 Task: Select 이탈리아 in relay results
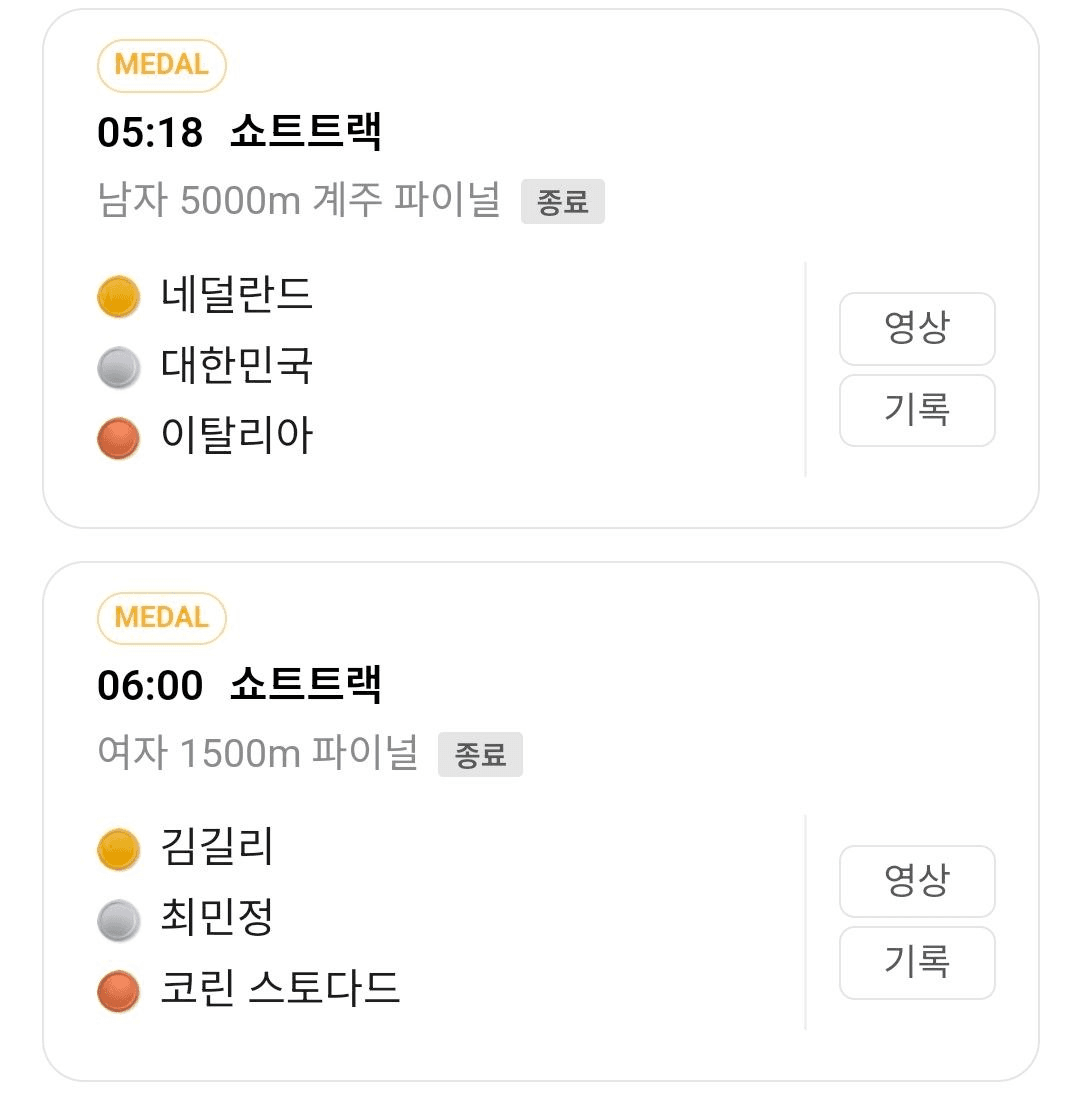237,437
